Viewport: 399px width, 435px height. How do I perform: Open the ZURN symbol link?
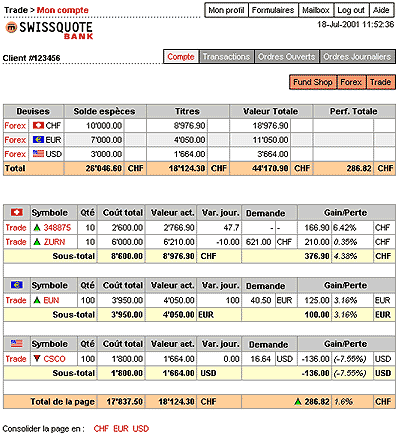coord(54,242)
